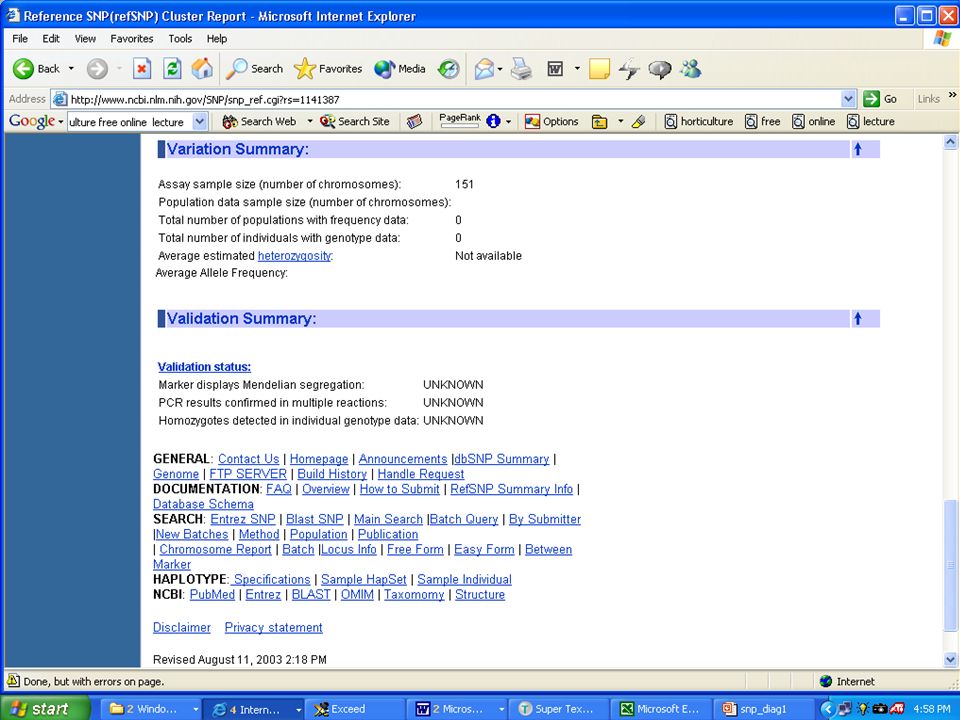Click the Discuss speech bubble icon
This screenshot has width=960, height=720.
click(659, 69)
